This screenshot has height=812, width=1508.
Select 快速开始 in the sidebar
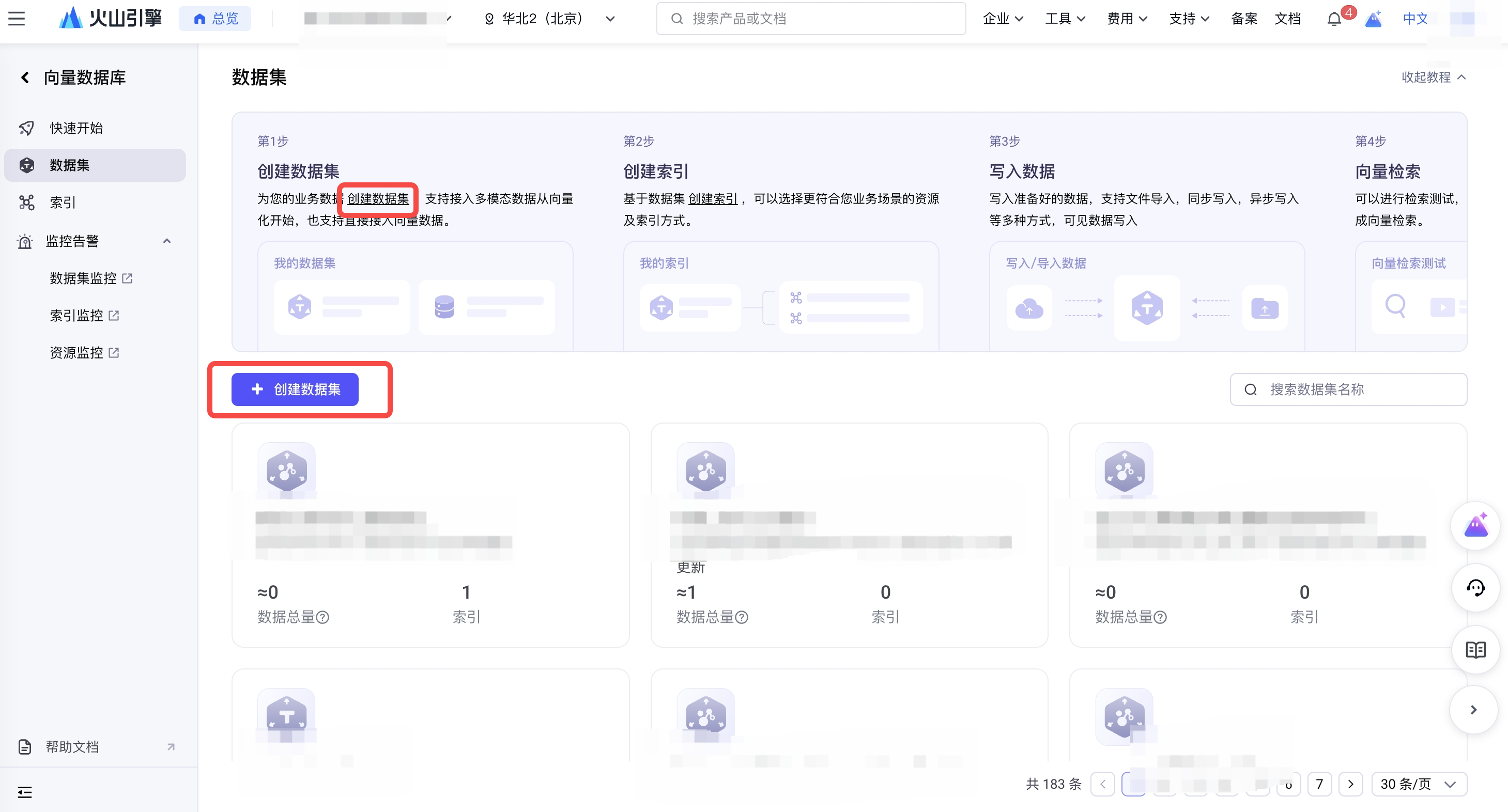(x=76, y=128)
